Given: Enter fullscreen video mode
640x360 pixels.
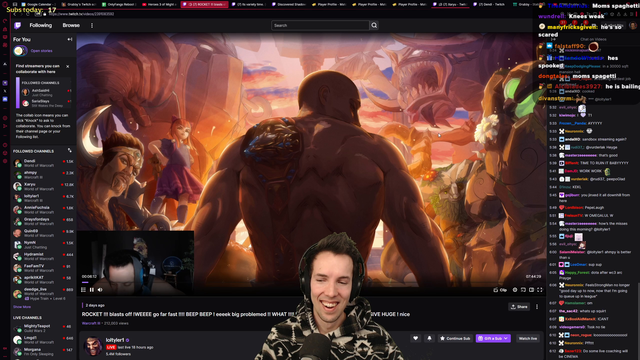Looking at the screenshot, I should point(540,290).
